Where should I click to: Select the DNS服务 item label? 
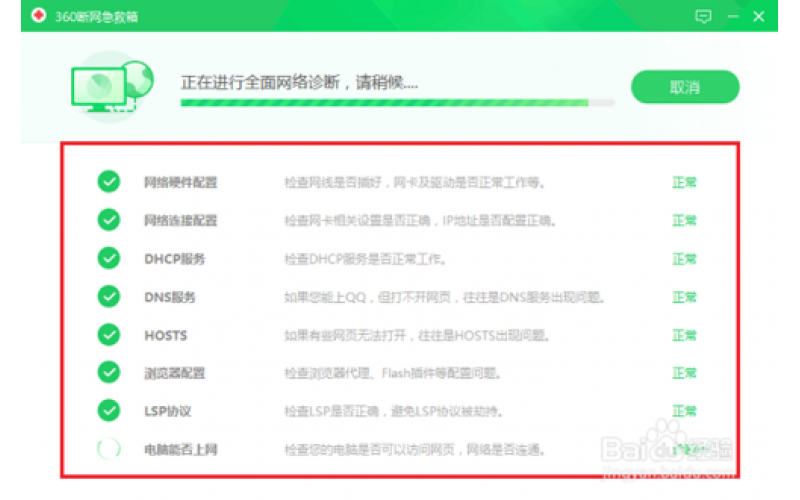170,297
